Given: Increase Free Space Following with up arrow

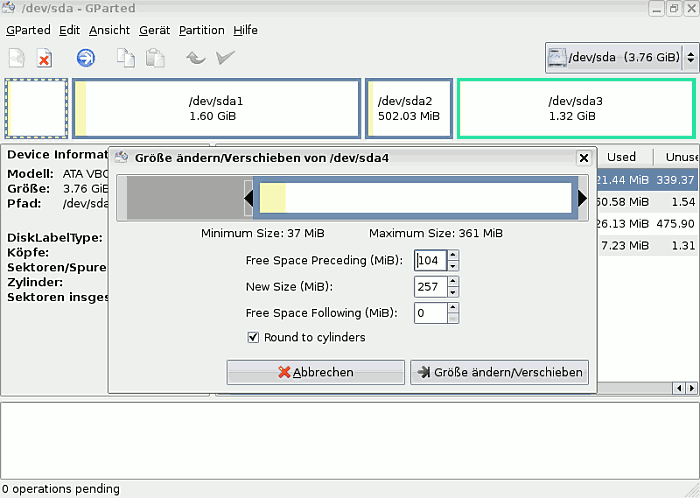Looking at the screenshot, I should pos(453,308).
